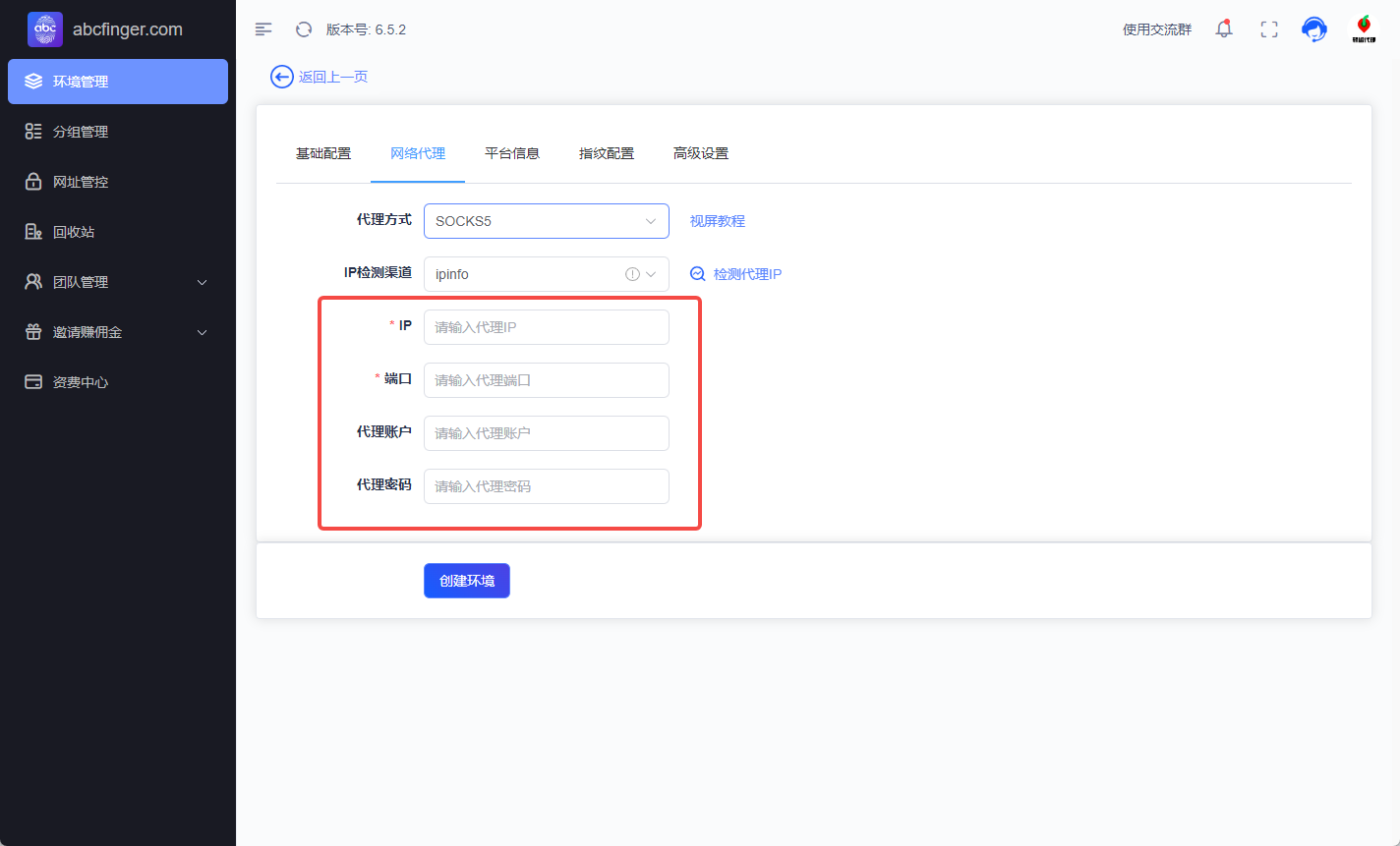
Task: Click the abcfinger.com logo icon
Action: click(45, 29)
